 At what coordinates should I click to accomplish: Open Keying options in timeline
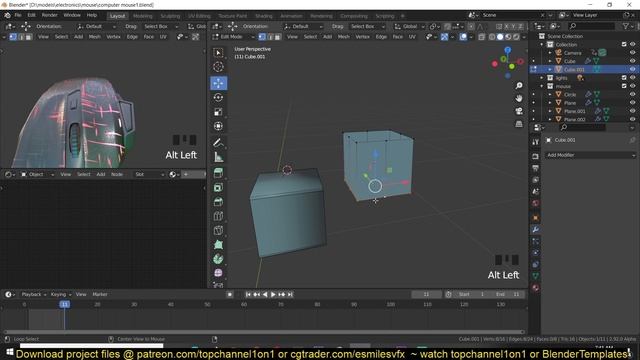coord(60,294)
